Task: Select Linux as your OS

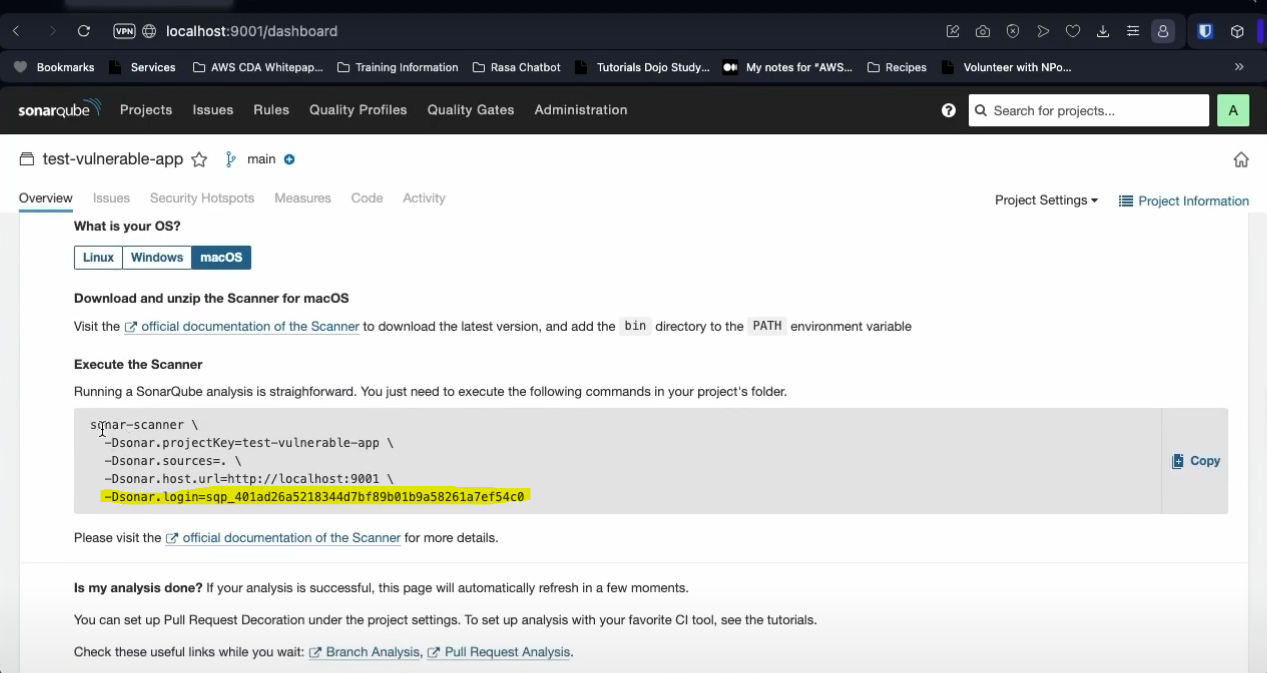Action: coord(97,257)
